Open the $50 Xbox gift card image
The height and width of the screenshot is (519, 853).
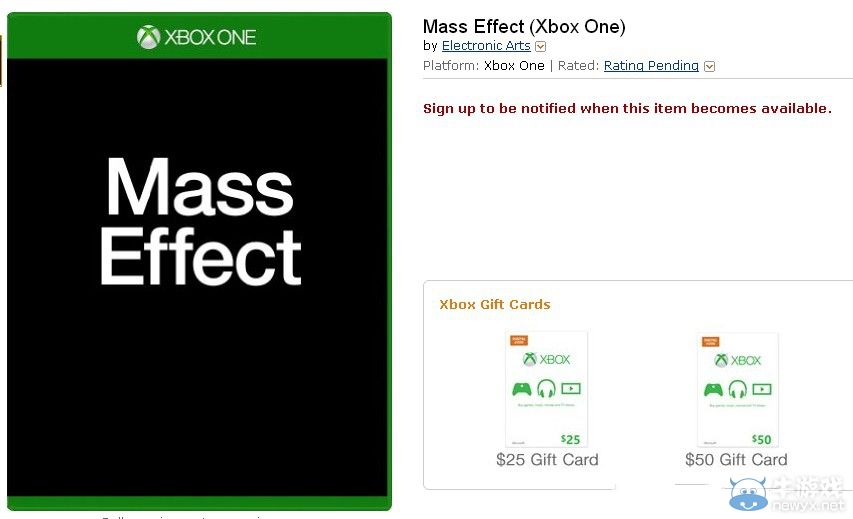pyautogui.click(x=737, y=388)
